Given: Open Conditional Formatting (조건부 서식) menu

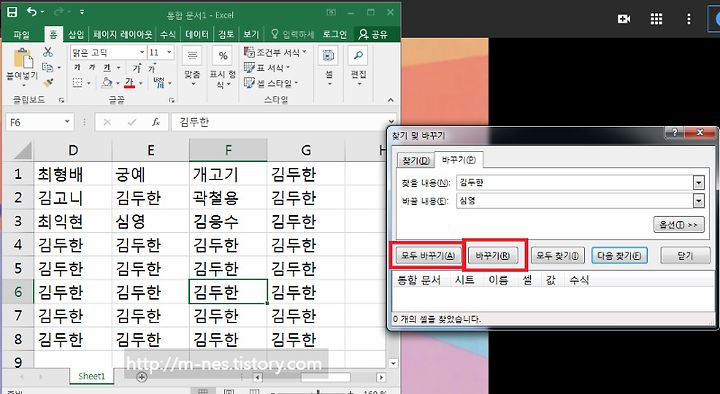Looking at the screenshot, I should tap(275, 52).
